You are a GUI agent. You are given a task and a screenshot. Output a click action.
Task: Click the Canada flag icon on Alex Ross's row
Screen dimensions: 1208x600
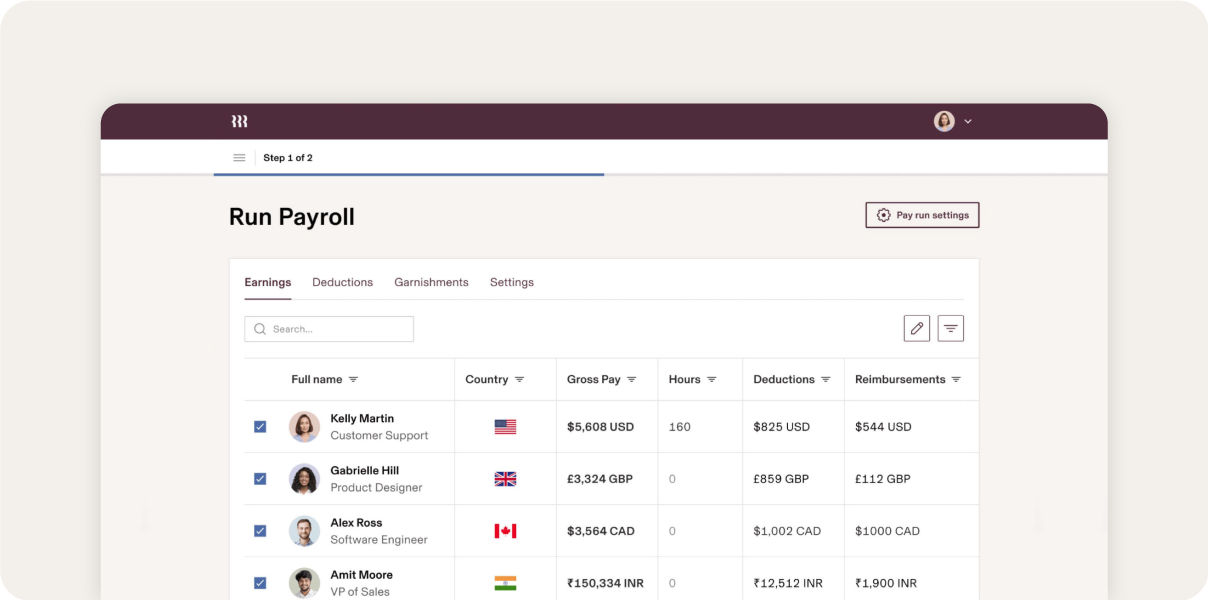[504, 530]
